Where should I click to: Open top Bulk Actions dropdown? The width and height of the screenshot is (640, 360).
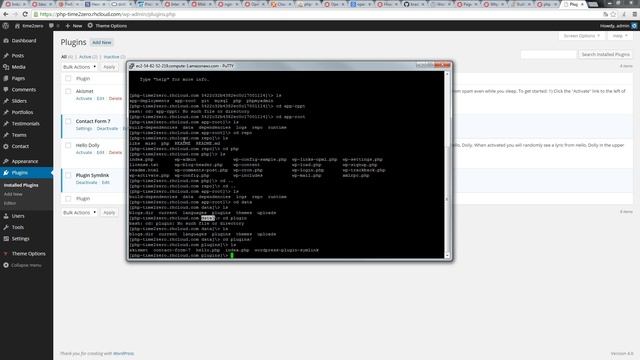79,67
